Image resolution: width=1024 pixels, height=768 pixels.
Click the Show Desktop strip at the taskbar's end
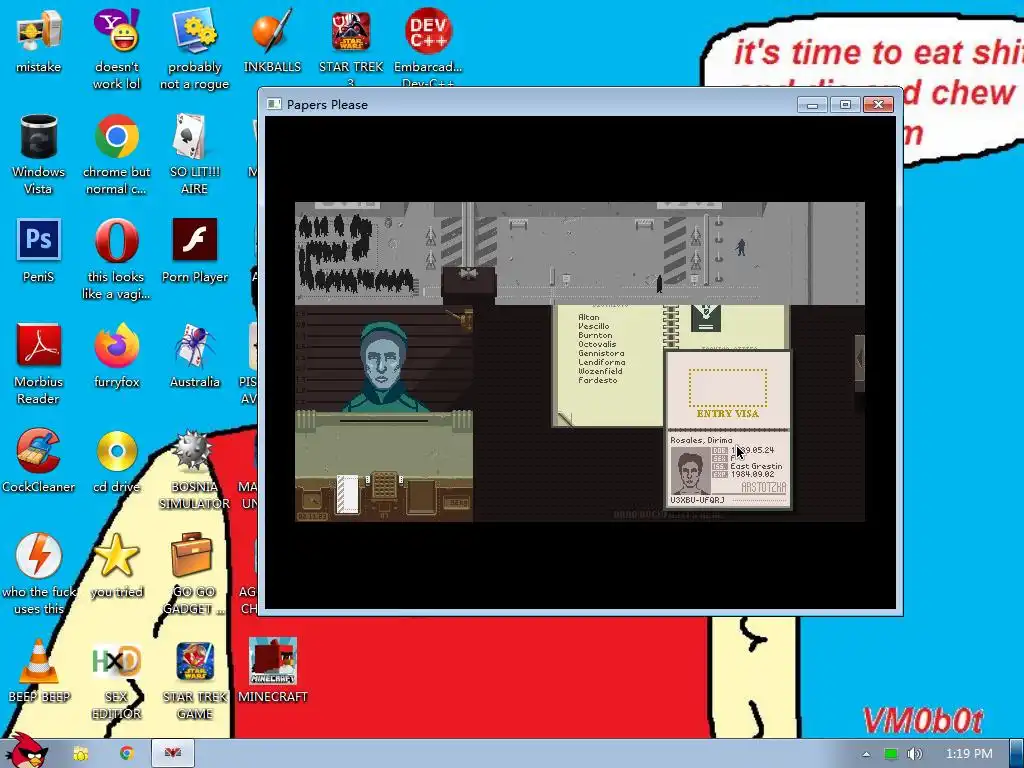coord(1017,754)
